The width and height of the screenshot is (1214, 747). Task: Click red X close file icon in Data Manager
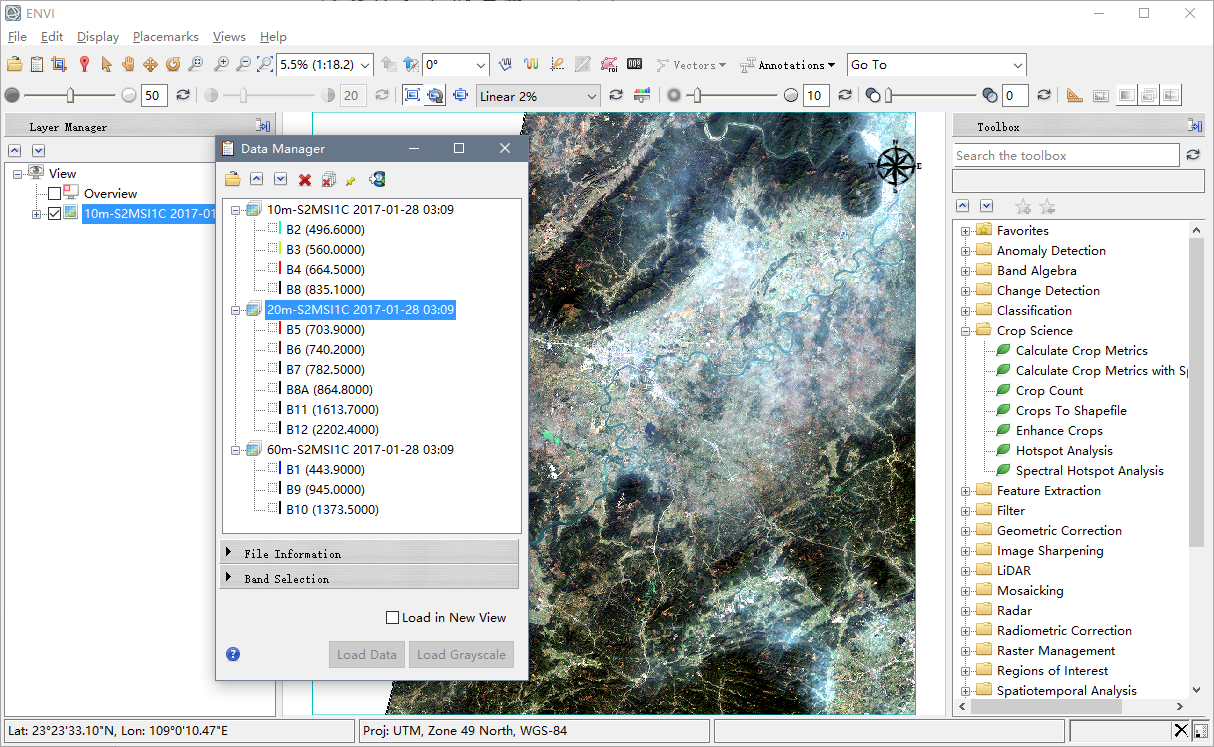point(305,180)
